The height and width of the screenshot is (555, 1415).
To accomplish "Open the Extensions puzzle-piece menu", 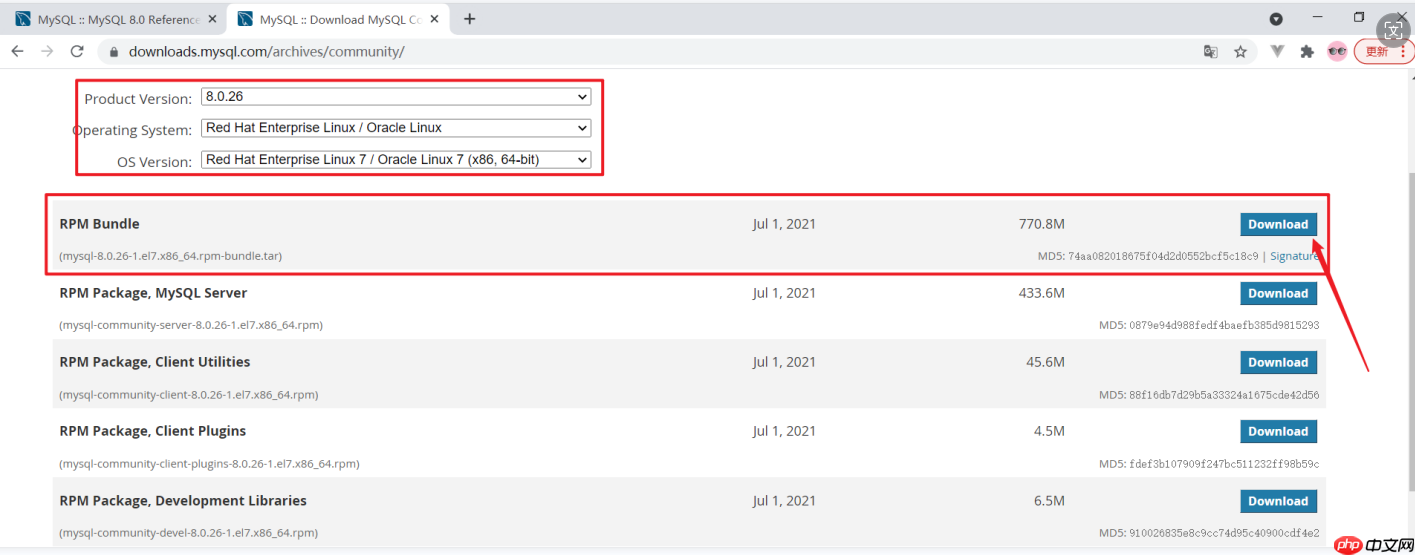I will click(x=1306, y=51).
